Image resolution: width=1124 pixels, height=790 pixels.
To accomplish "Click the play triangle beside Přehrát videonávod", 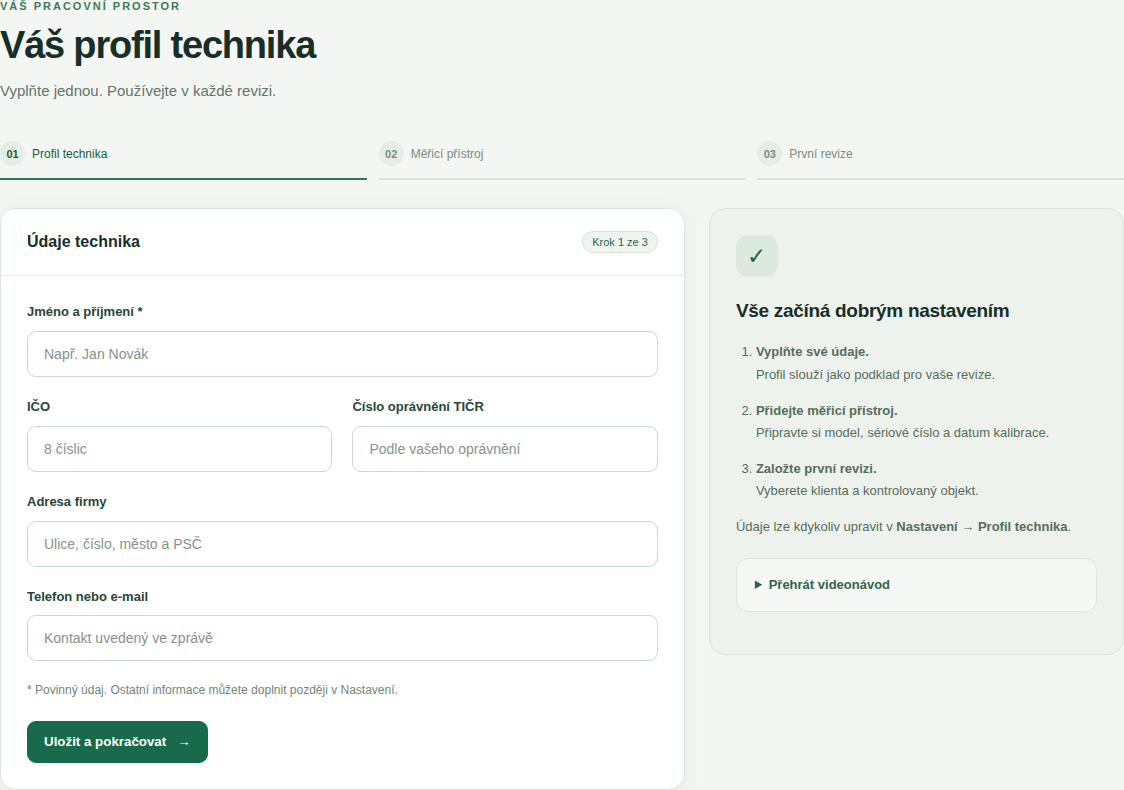I will click(x=758, y=585).
